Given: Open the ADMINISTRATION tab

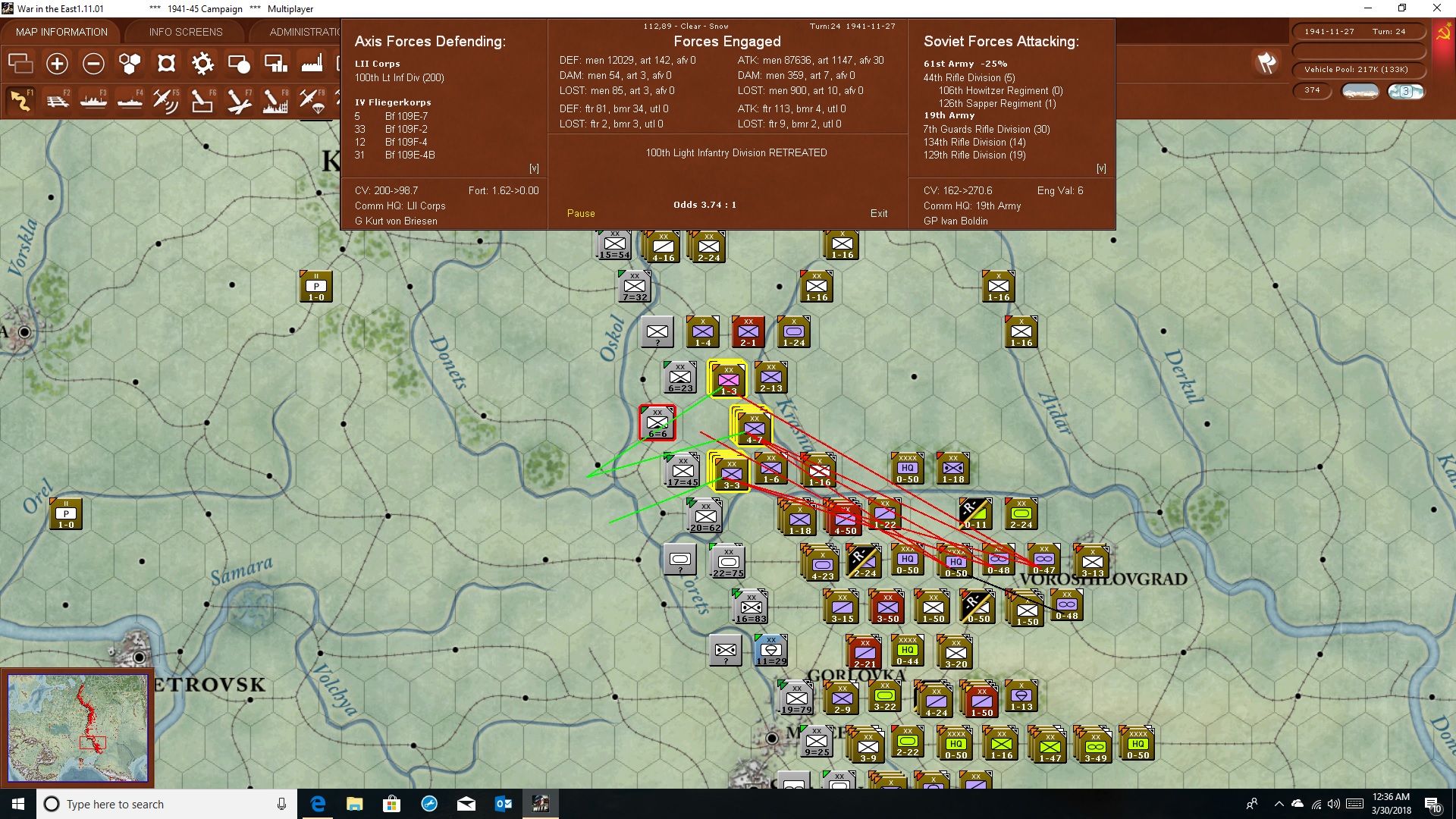Looking at the screenshot, I should pos(305,32).
